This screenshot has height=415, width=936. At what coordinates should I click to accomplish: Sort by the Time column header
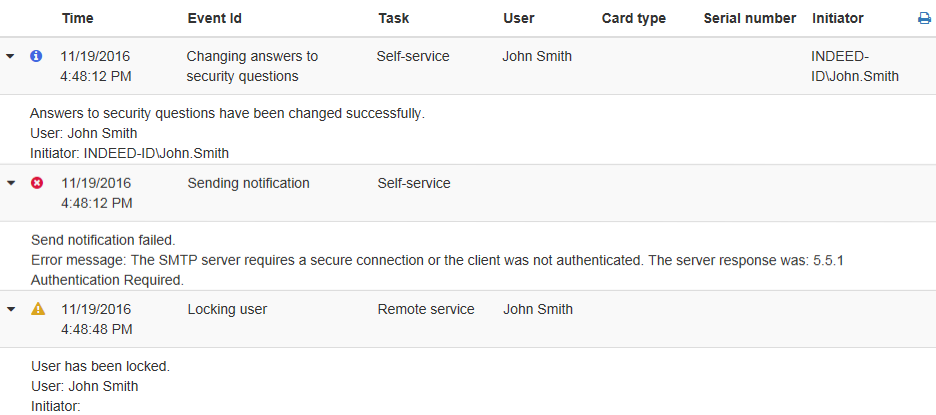[78, 19]
